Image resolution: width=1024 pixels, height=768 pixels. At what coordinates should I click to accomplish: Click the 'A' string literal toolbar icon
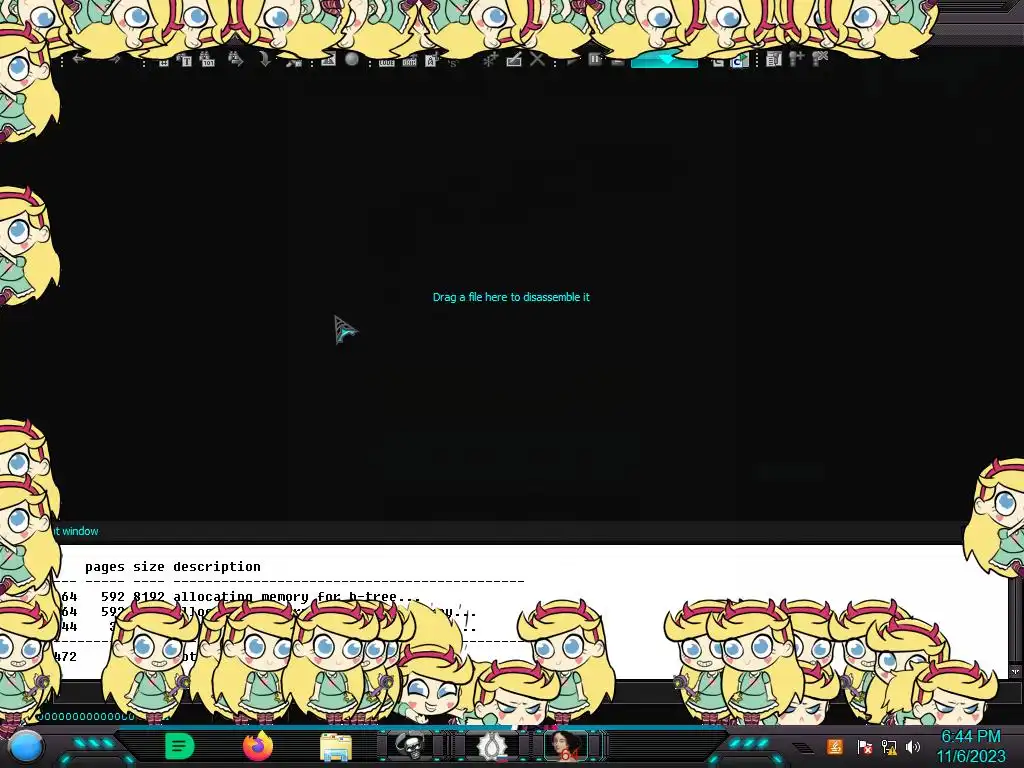tap(431, 61)
